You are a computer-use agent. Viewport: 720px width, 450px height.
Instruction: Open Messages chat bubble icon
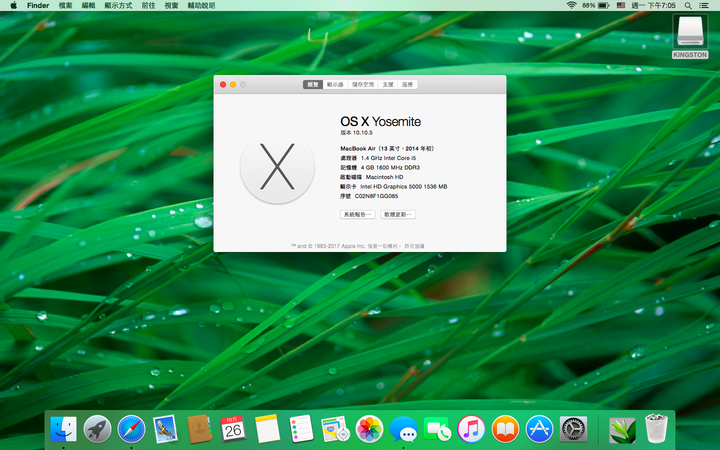tap(403, 429)
